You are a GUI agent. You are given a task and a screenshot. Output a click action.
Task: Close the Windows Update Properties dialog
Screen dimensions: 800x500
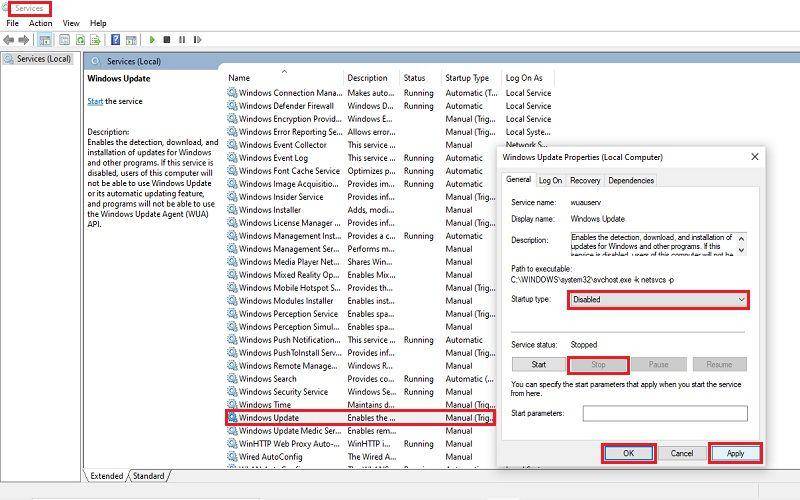tap(755, 157)
